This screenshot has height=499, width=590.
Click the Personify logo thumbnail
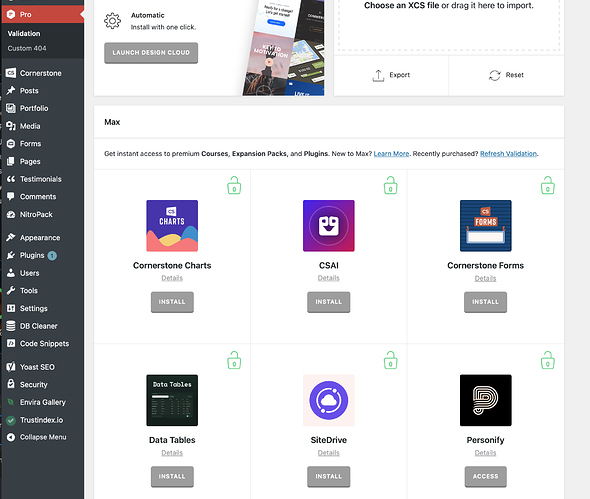(485, 400)
